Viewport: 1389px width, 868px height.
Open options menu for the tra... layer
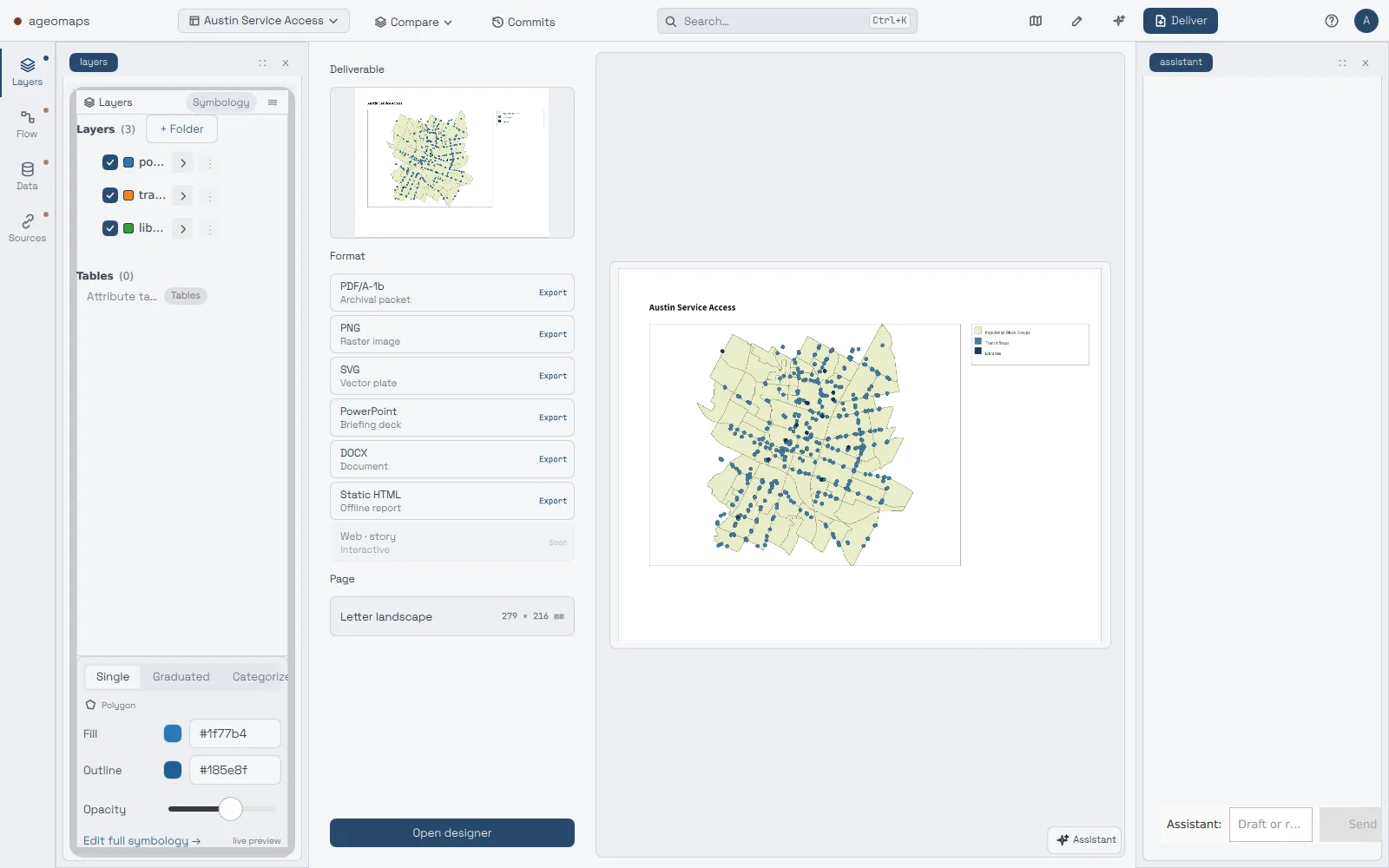pos(209,196)
